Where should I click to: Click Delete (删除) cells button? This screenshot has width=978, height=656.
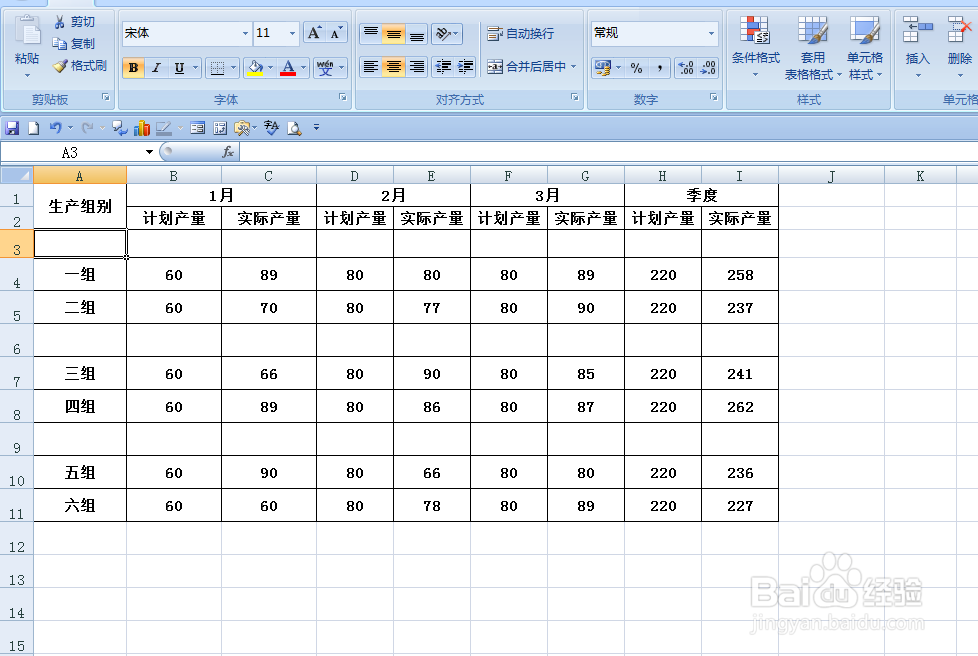pos(959,47)
